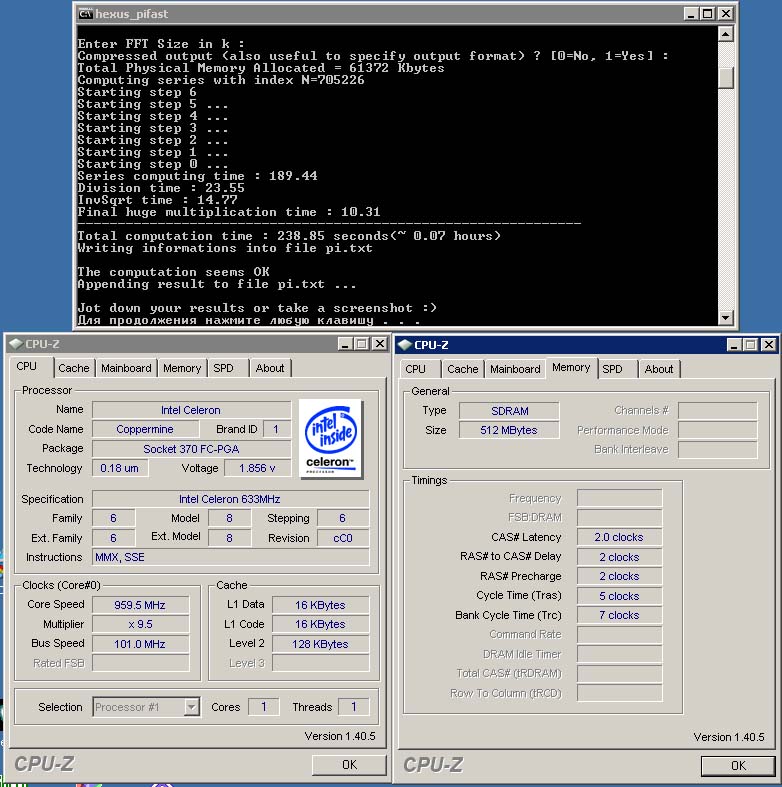Click the memory Size value '512 MBytes'
This screenshot has height=787, width=782.
coord(509,430)
